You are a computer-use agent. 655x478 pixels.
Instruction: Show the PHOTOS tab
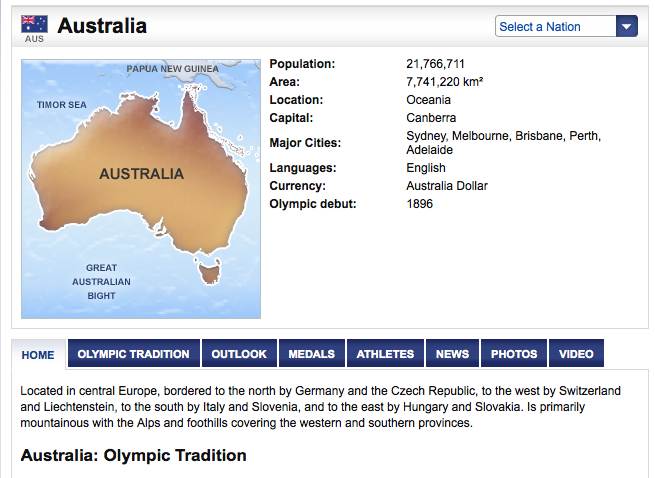pyautogui.click(x=514, y=354)
